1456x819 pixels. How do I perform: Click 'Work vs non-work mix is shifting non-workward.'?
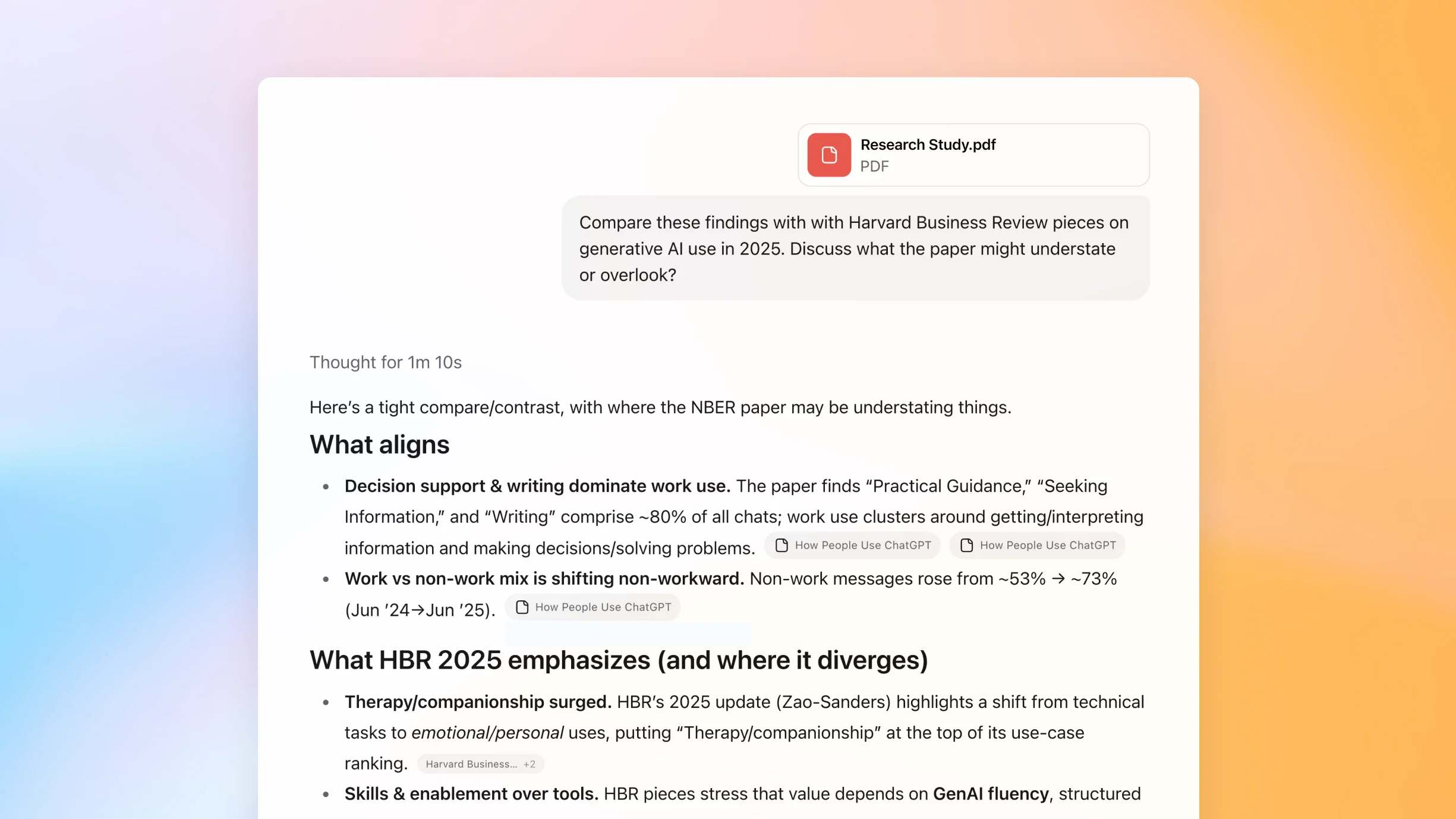click(544, 579)
